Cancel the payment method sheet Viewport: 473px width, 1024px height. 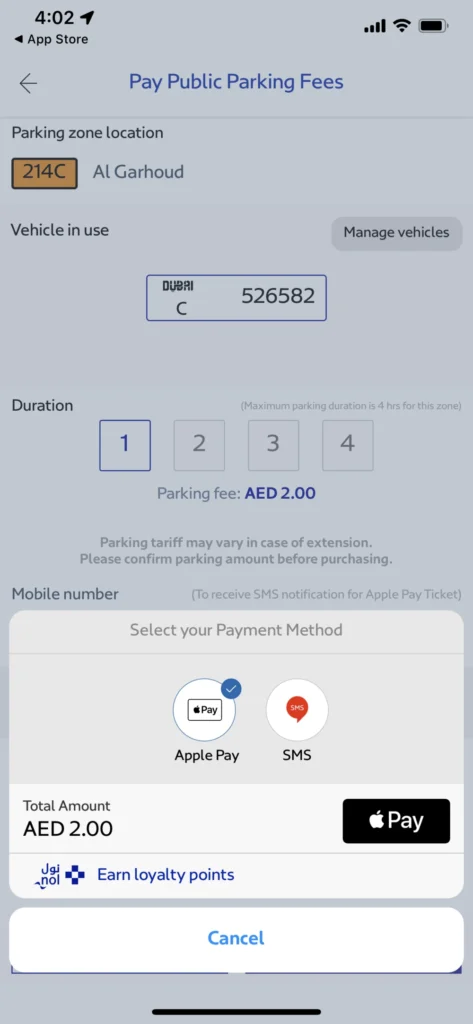236,938
